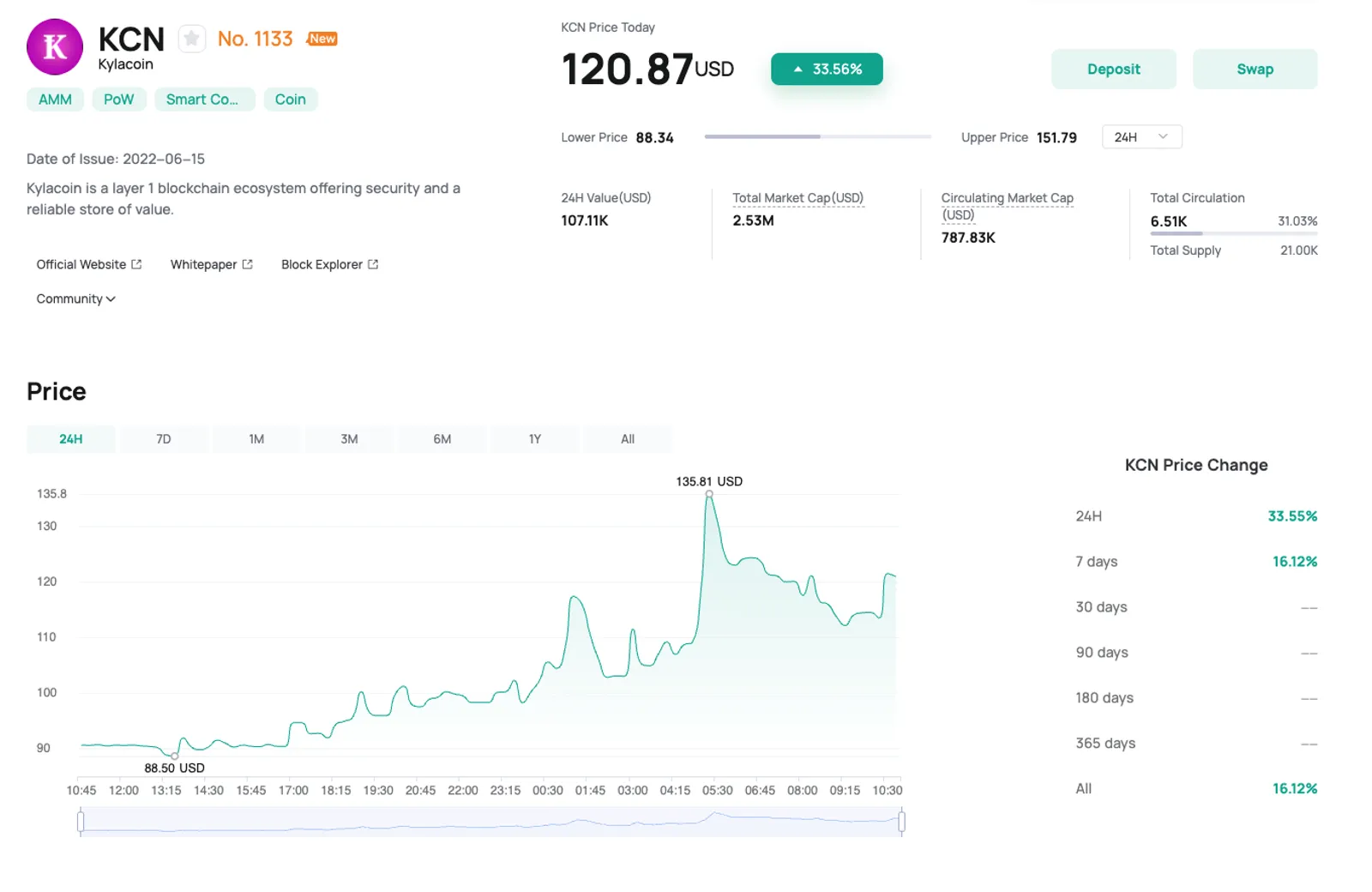The height and width of the screenshot is (892, 1372).
Task: Click the 7 days change 16.12%
Action: 1295,562
